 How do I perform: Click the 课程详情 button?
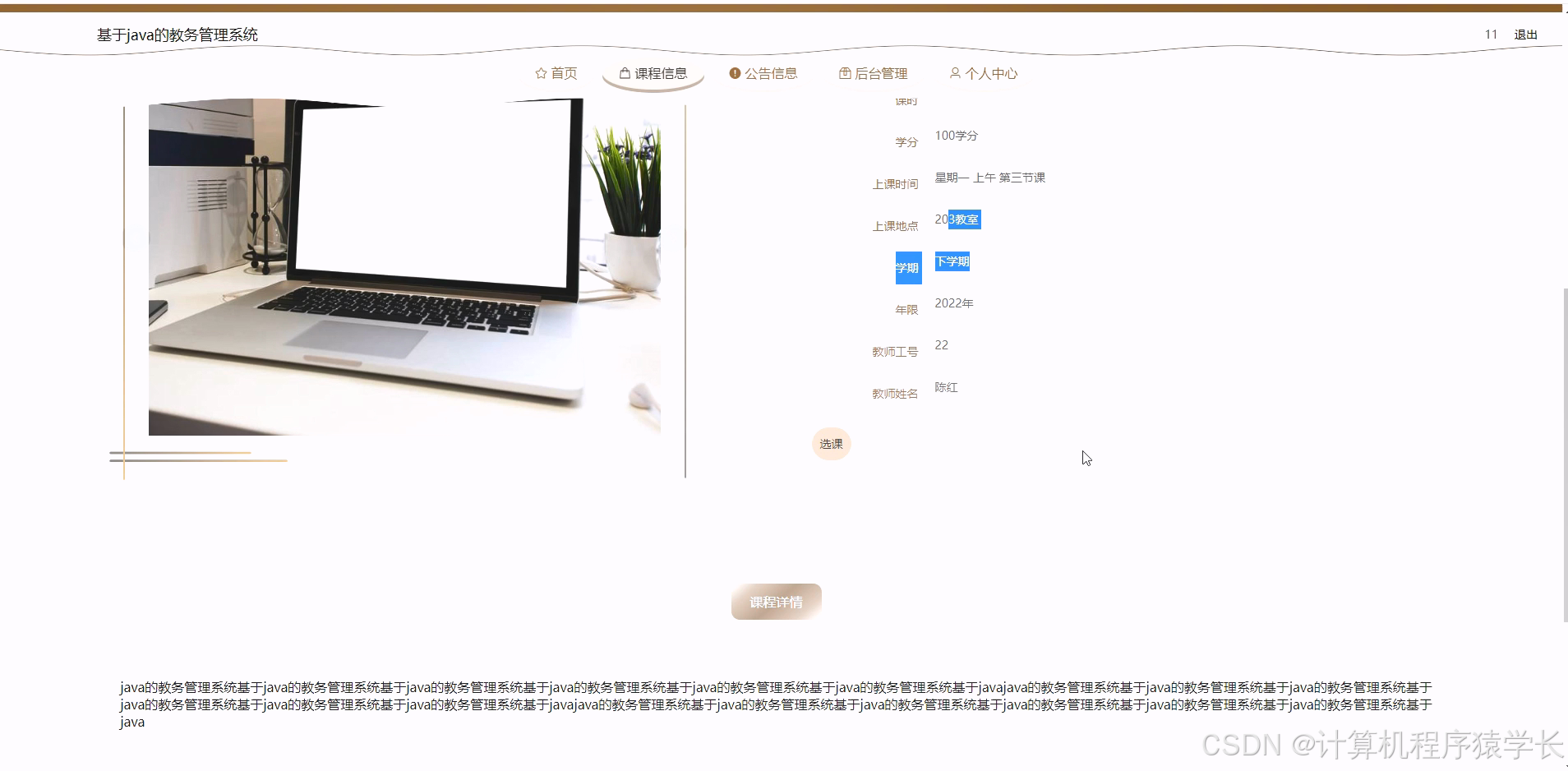click(775, 601)
